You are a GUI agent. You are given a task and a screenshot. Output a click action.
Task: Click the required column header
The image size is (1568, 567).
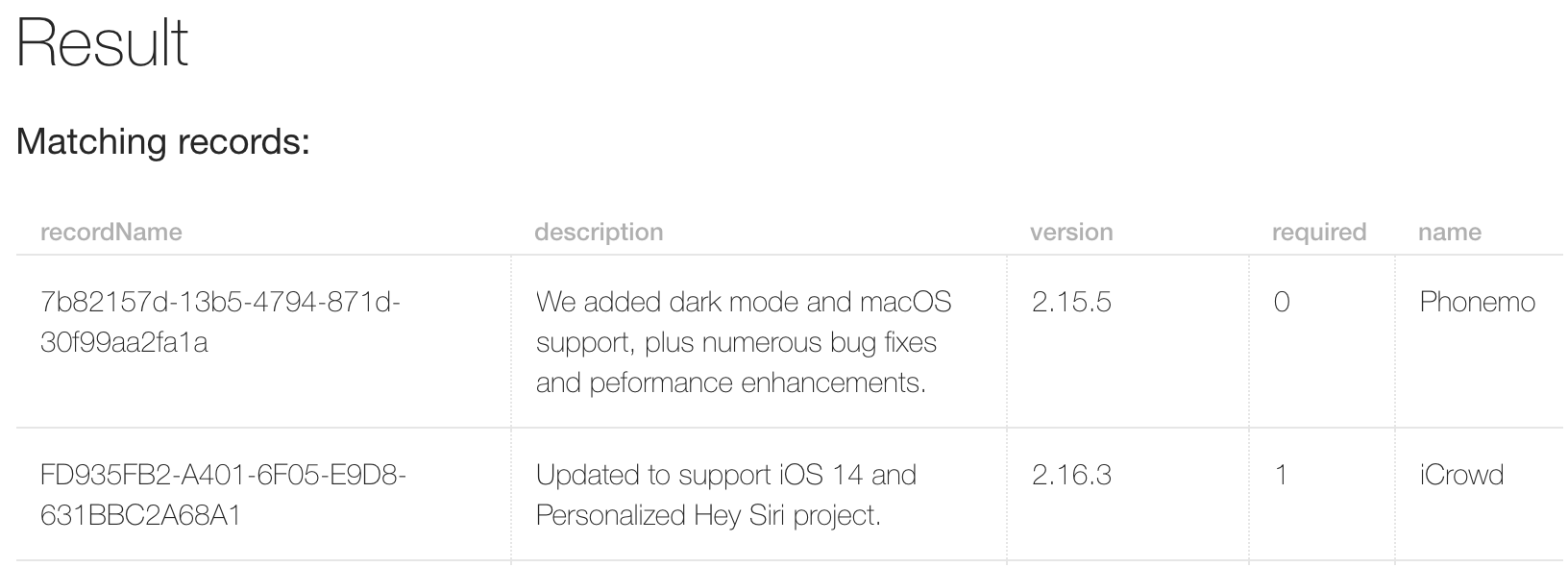[1318, 232]
